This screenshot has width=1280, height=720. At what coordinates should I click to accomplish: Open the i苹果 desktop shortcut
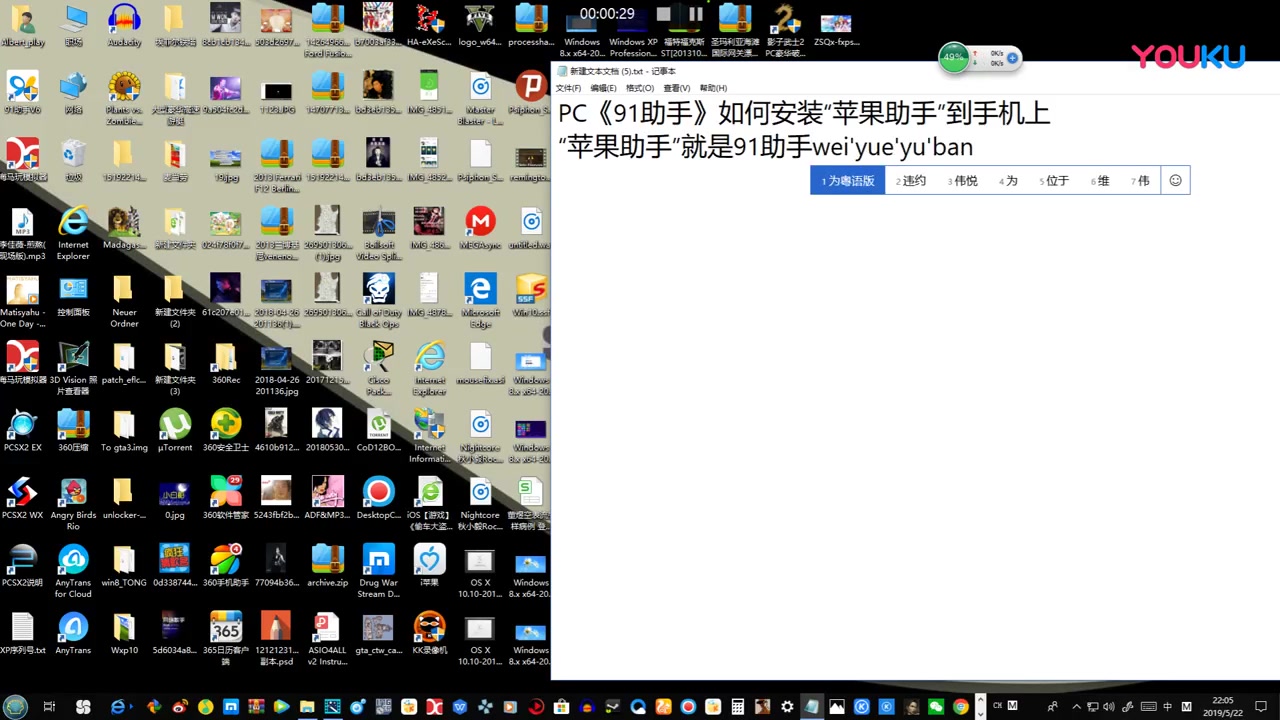(429, 566)
